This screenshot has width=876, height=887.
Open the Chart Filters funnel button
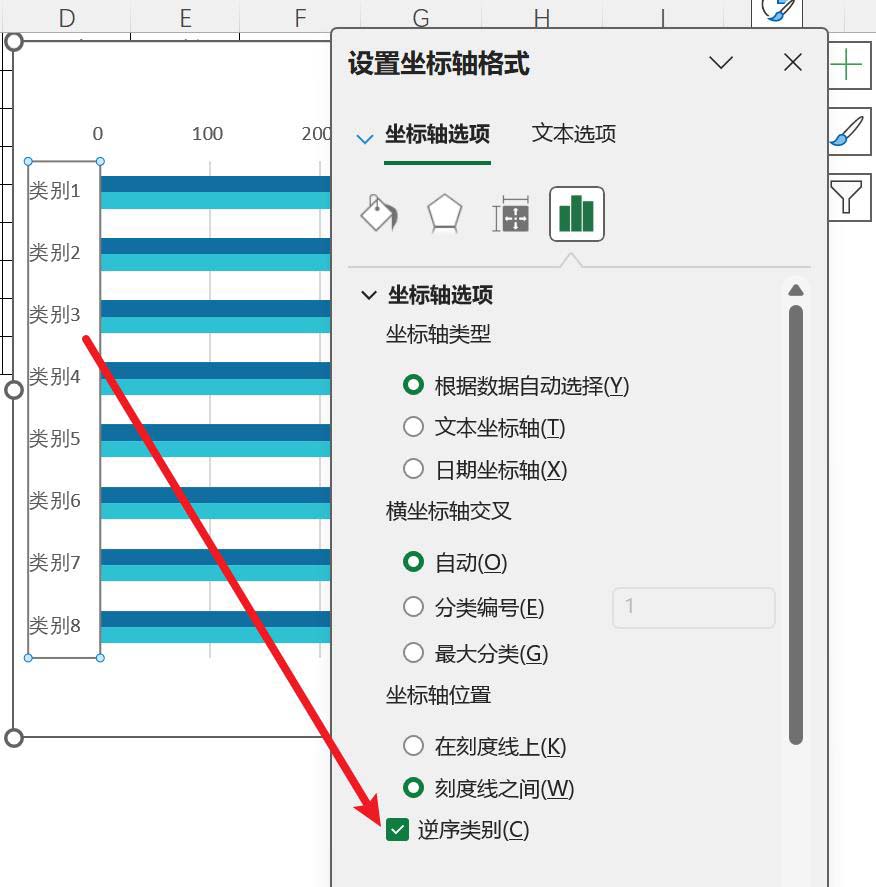tap(847, 197)
